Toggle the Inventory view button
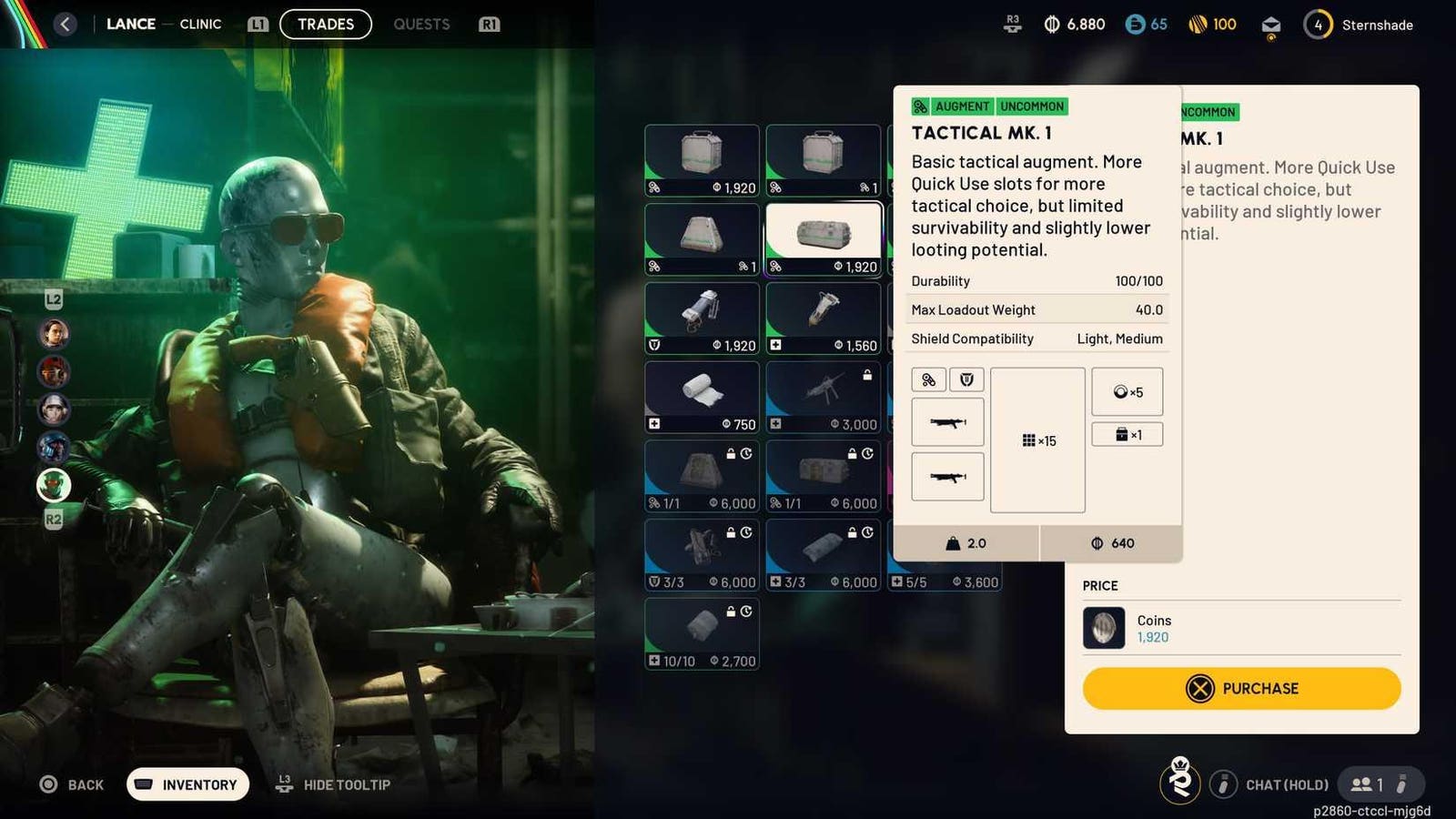Viewport: 1456px width, 819px height. coord(187,784)
